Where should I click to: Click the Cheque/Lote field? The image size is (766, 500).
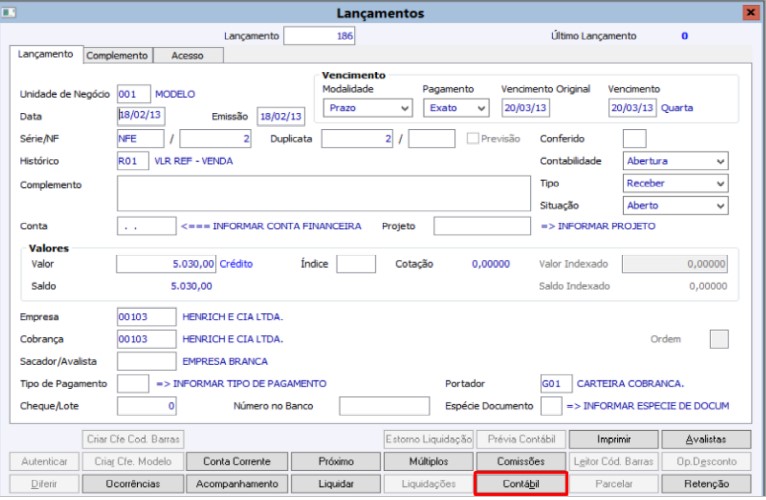pos(147,406)
